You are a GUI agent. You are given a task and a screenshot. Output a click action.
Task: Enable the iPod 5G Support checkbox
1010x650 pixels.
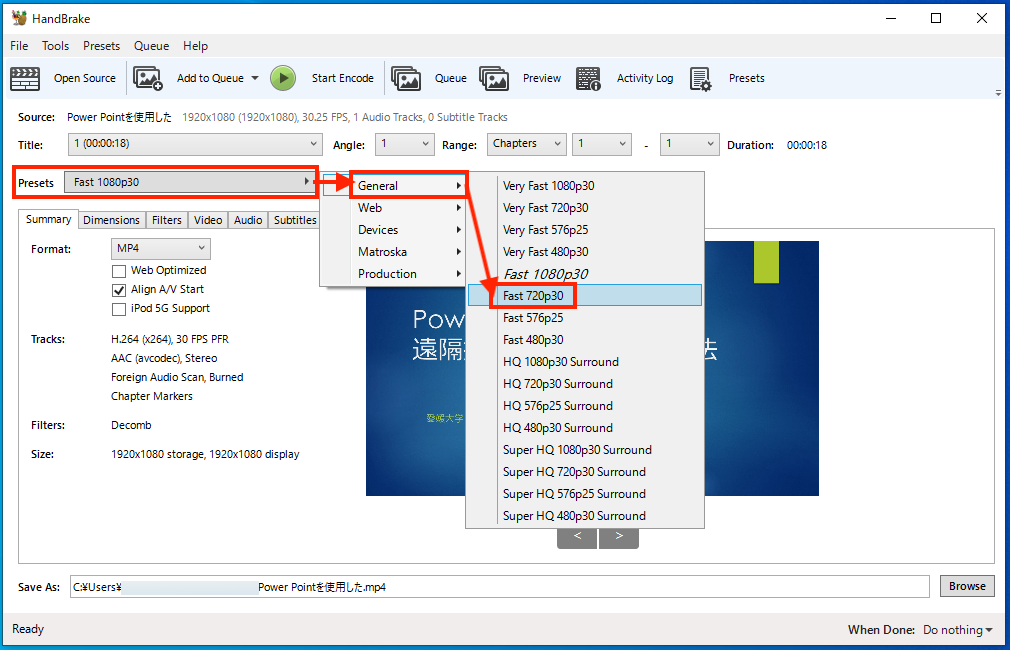(x=119, y=309)
